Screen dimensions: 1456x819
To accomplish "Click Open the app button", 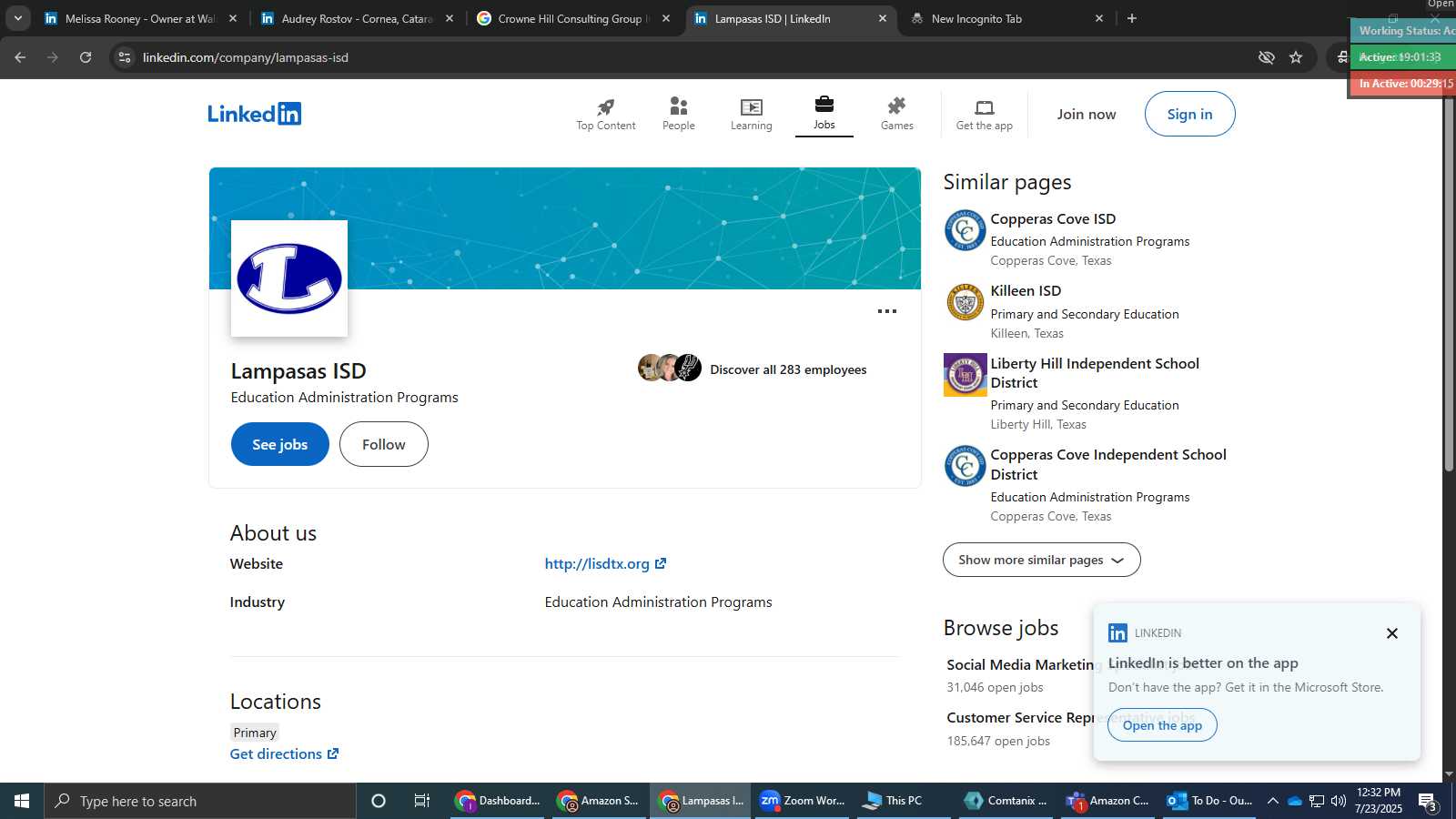I will point(1162,725).
